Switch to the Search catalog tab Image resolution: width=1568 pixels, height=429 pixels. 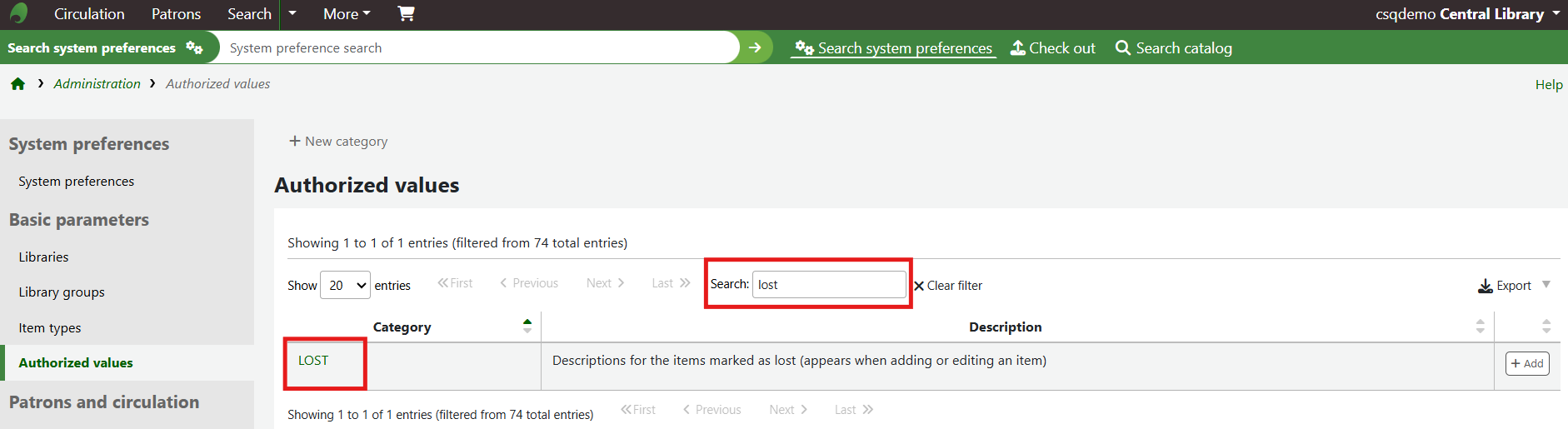[1174, 48]
